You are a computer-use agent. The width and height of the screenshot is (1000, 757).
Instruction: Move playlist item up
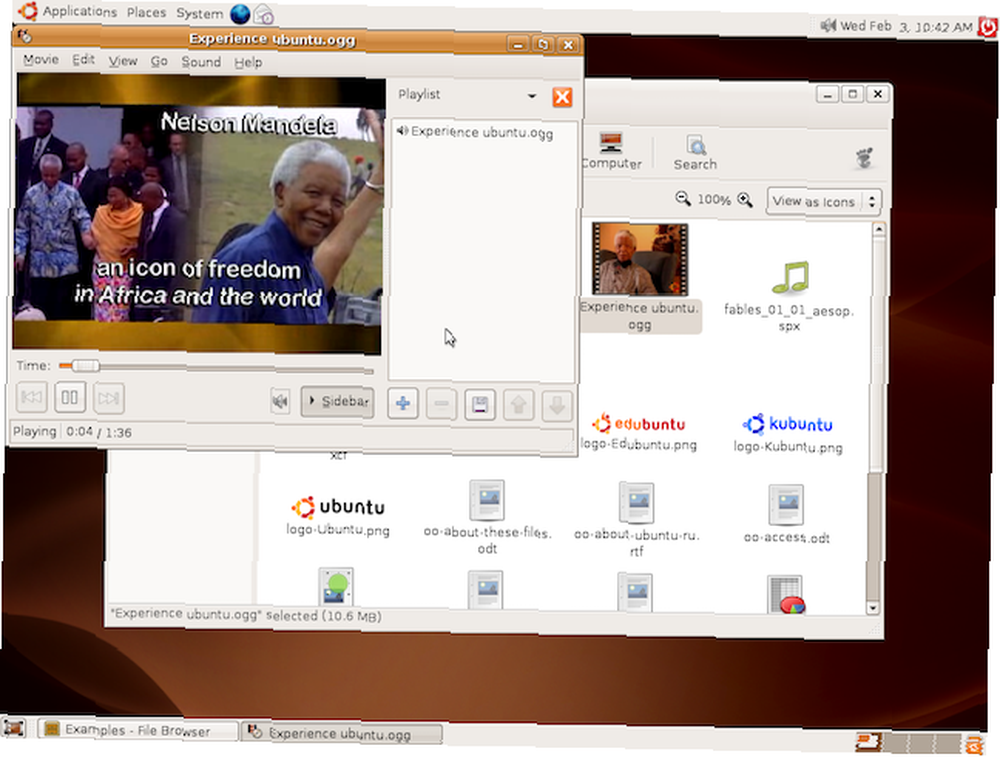point(518,405)
